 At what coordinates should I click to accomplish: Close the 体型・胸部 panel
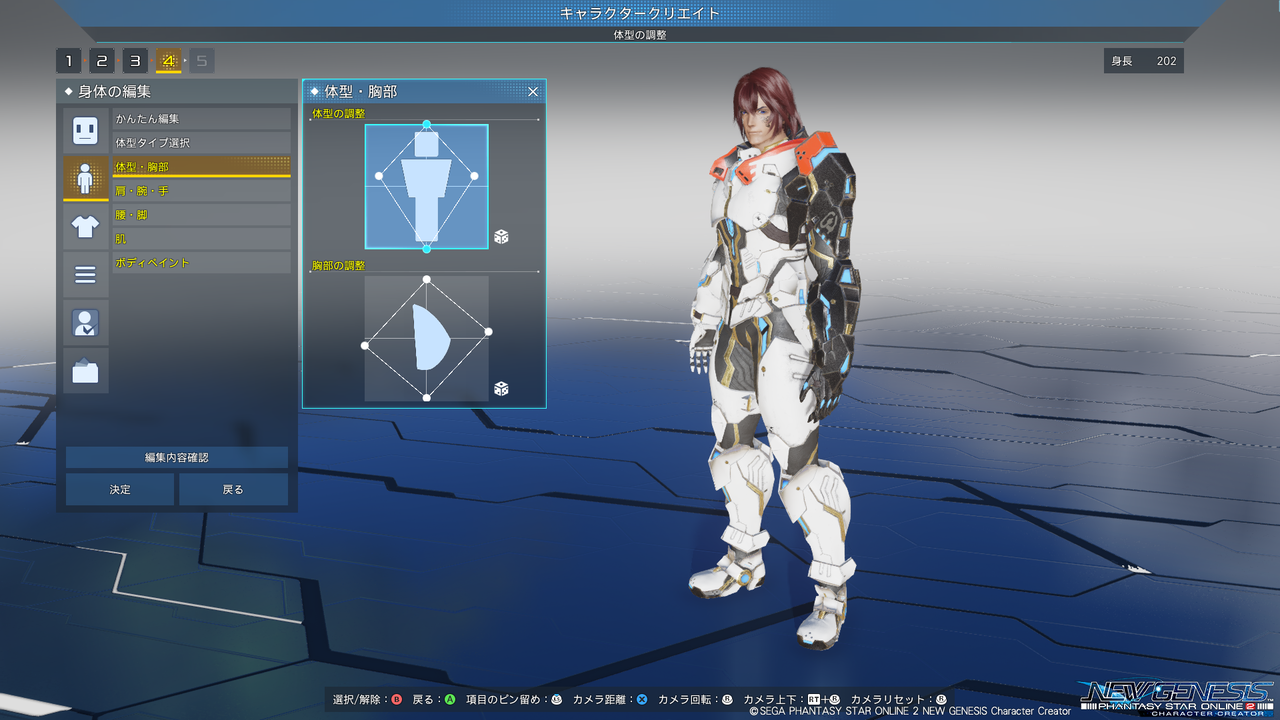[533, 91]
